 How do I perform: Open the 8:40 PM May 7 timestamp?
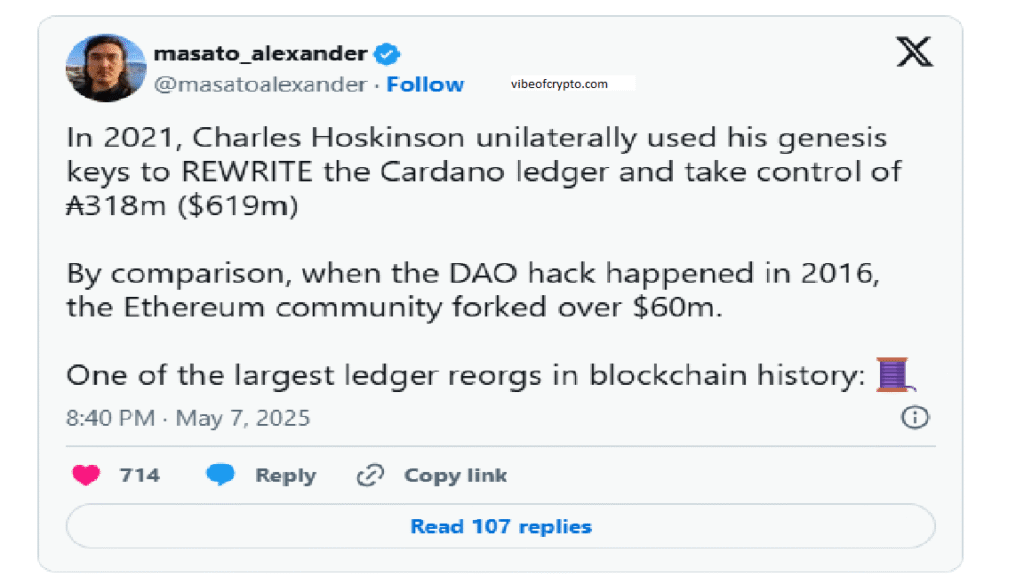(188, 417)
